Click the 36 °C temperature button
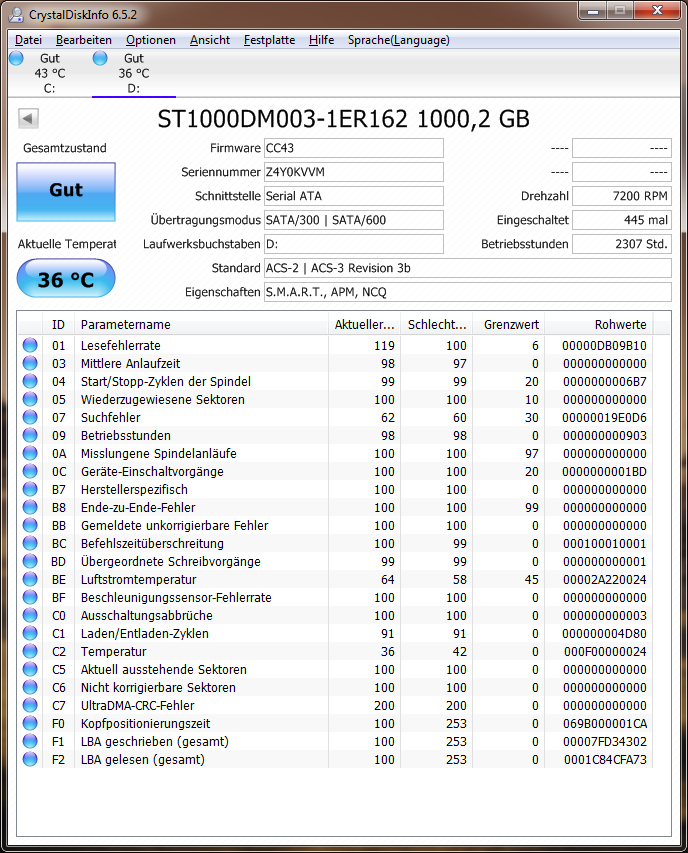This screenshot has width=688, height=853. (66, 278)
